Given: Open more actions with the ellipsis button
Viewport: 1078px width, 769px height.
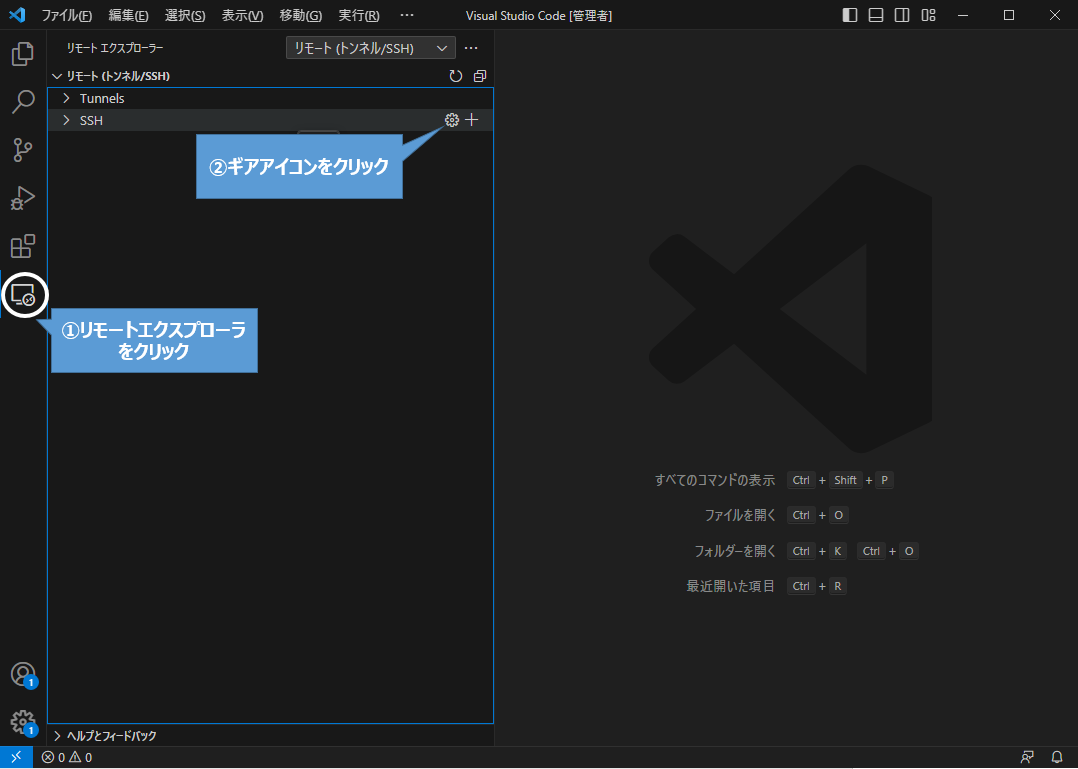Looking at the screenshot, I should (x=471, y=47).
